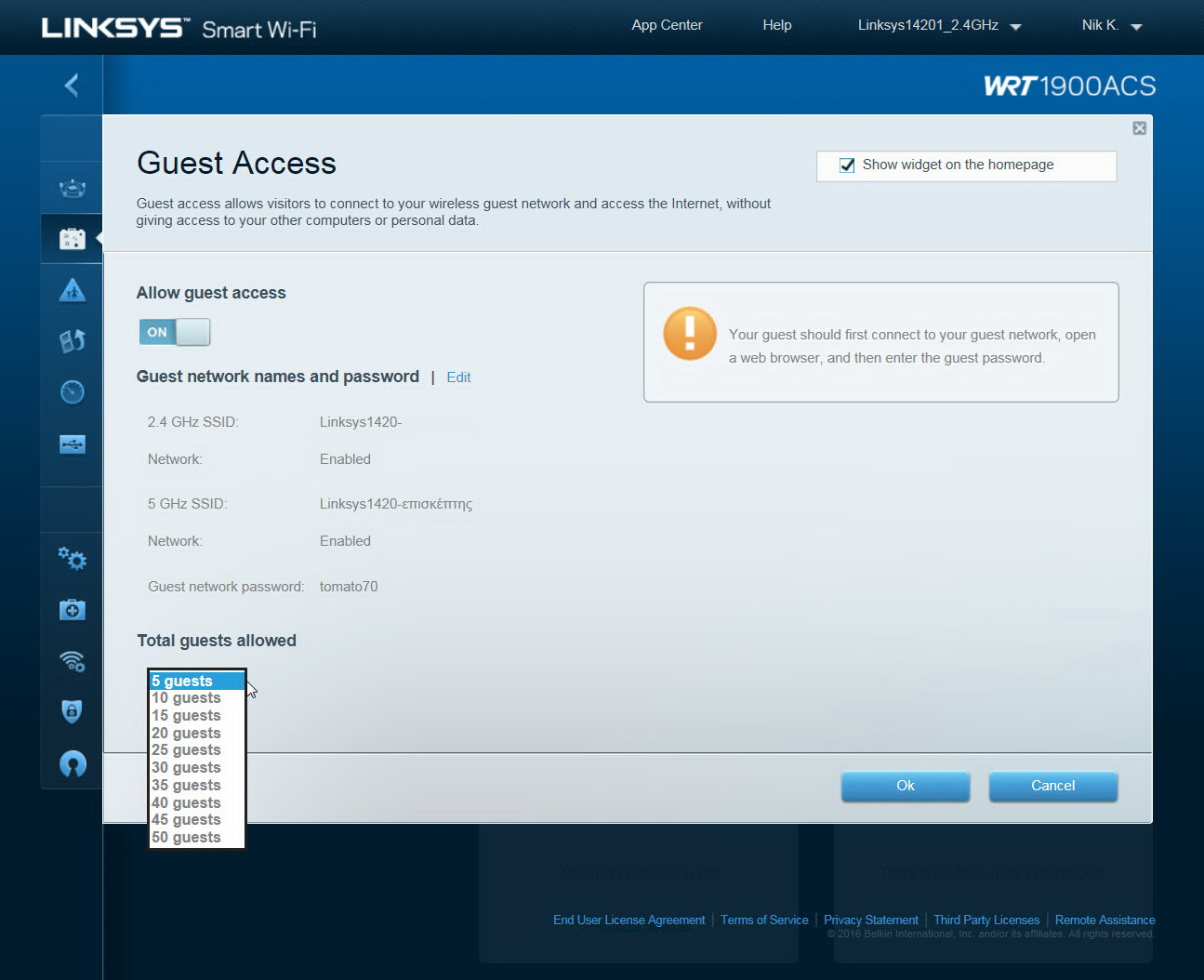This screenshot has height=980, width=1204.
Task: Open Parental Controls warning-triangle sidebar icon
Action: [73, 290]
